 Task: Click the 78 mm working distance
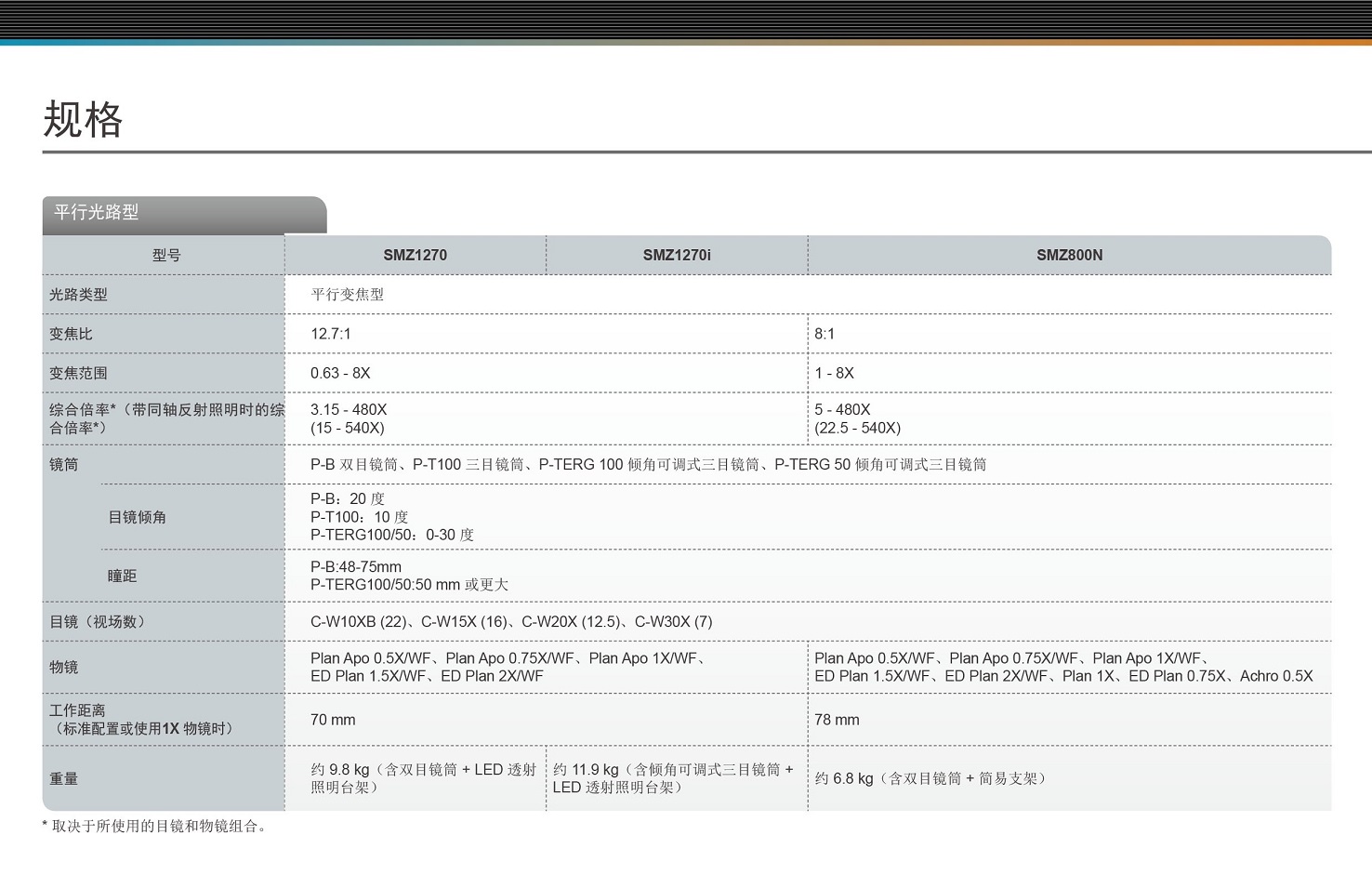(837, 720)
